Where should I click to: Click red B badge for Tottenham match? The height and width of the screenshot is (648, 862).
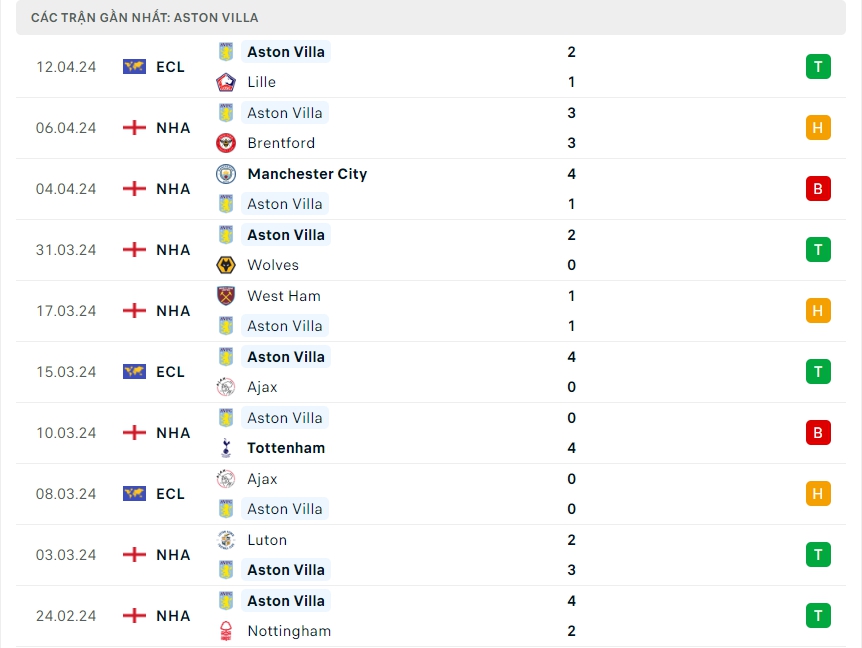[818, 433]
